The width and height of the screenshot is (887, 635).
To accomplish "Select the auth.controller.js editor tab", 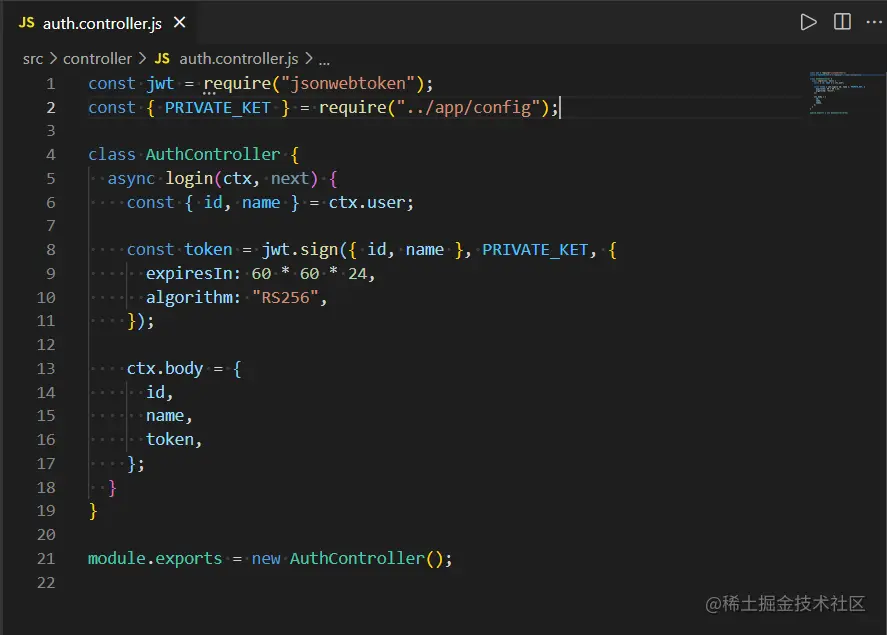I will click(102, 23).
